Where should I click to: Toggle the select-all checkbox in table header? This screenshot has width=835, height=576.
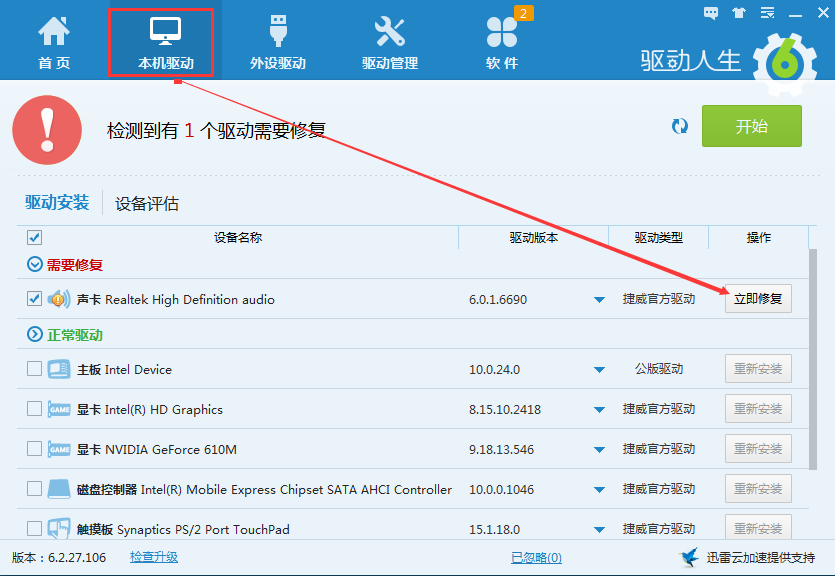[x=35, y=237]
